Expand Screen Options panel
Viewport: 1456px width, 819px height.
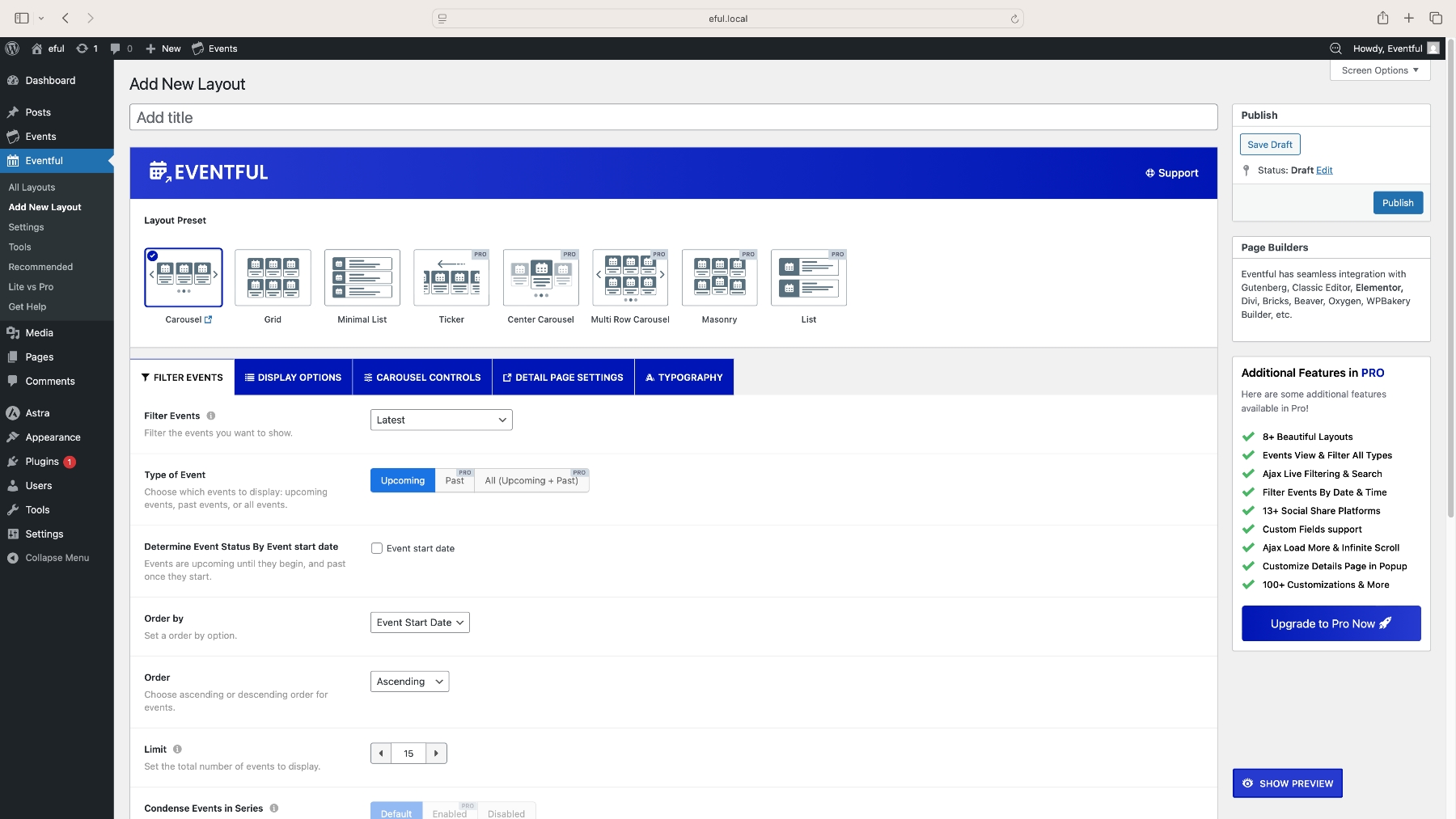point(1380,70)
